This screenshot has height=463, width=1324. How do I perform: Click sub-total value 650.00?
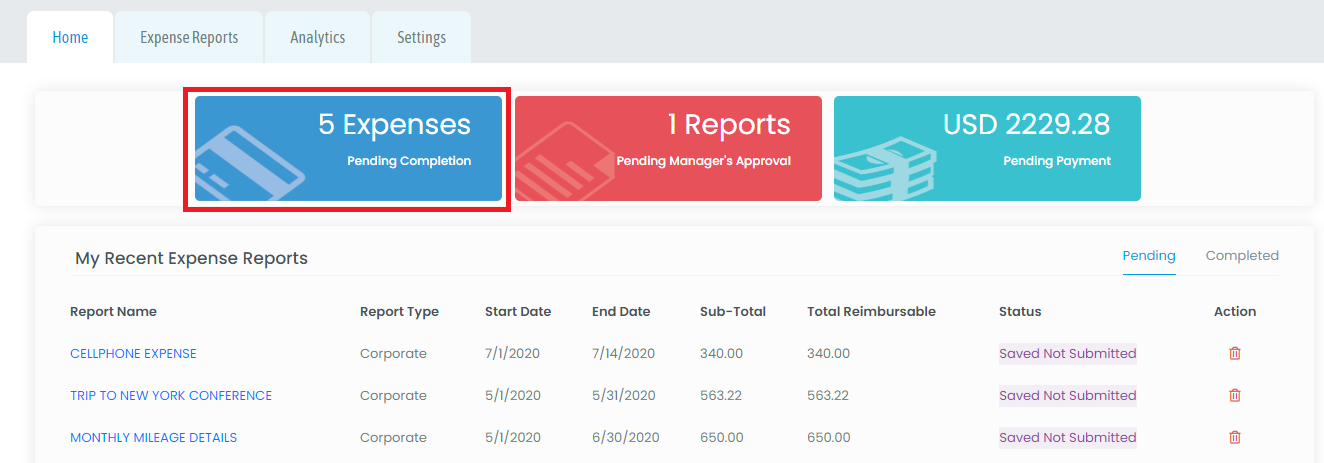pos(722,437)
